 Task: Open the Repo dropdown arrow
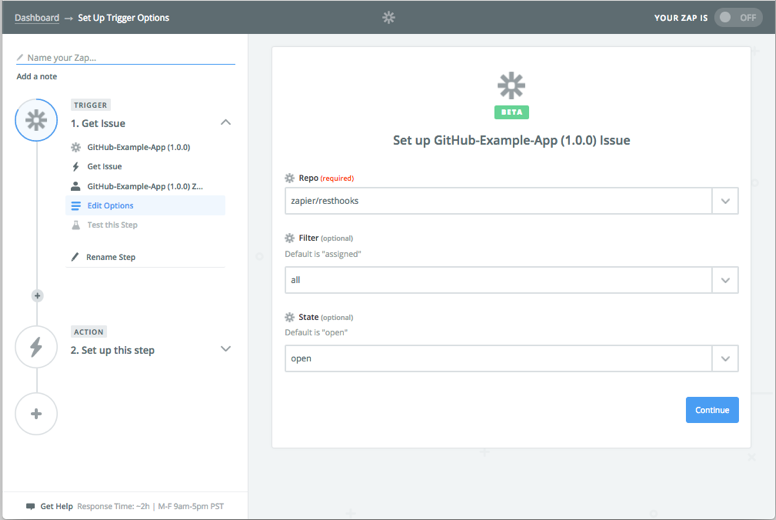[x=725, y=201]
